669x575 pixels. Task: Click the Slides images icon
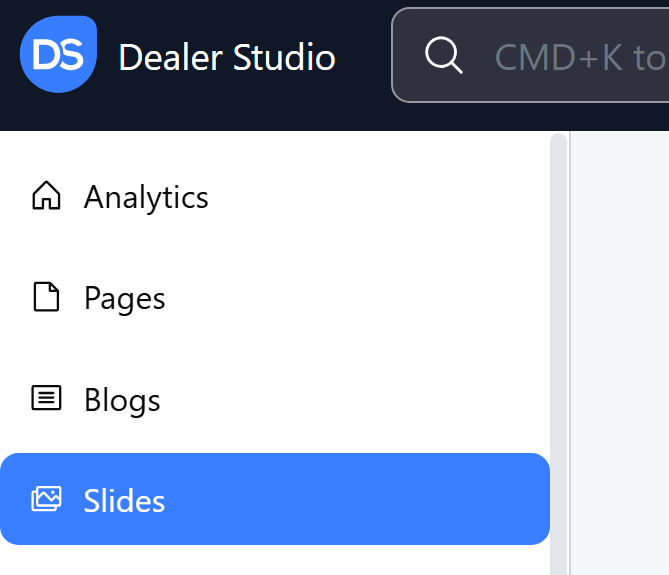click(x=46, y=499)
